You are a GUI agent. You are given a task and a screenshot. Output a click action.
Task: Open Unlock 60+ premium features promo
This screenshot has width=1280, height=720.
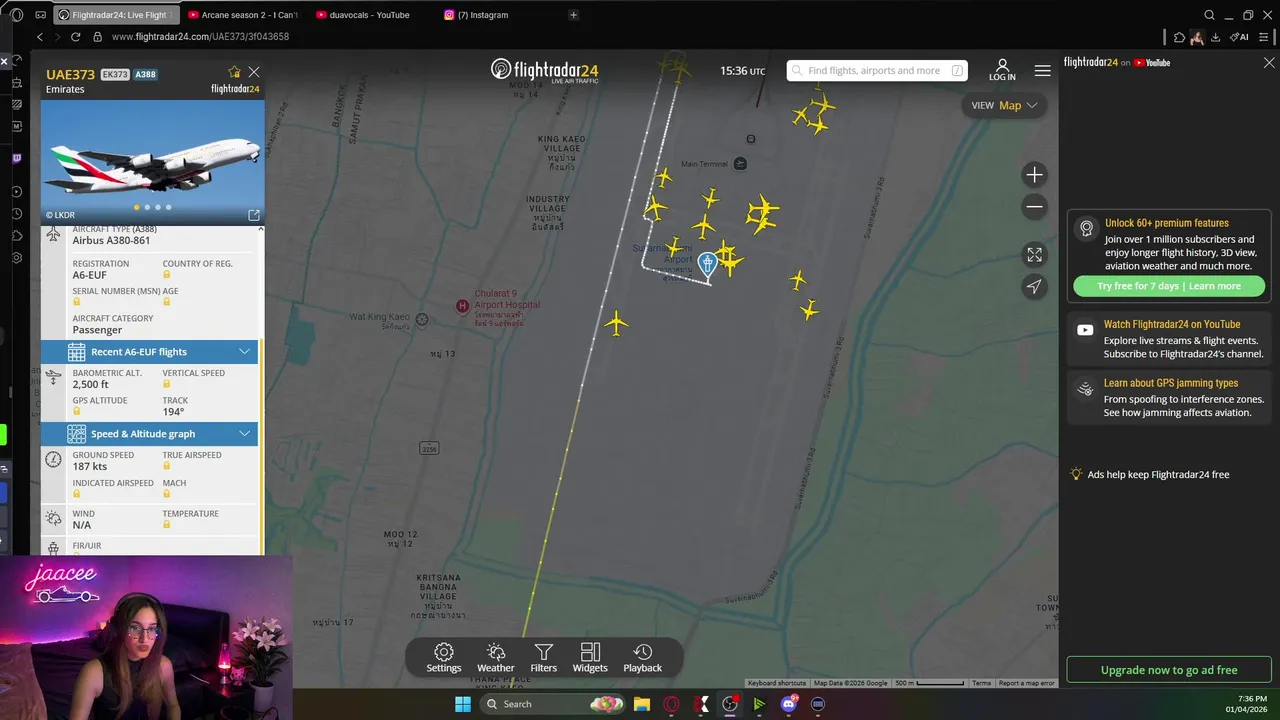[1167, 223]
